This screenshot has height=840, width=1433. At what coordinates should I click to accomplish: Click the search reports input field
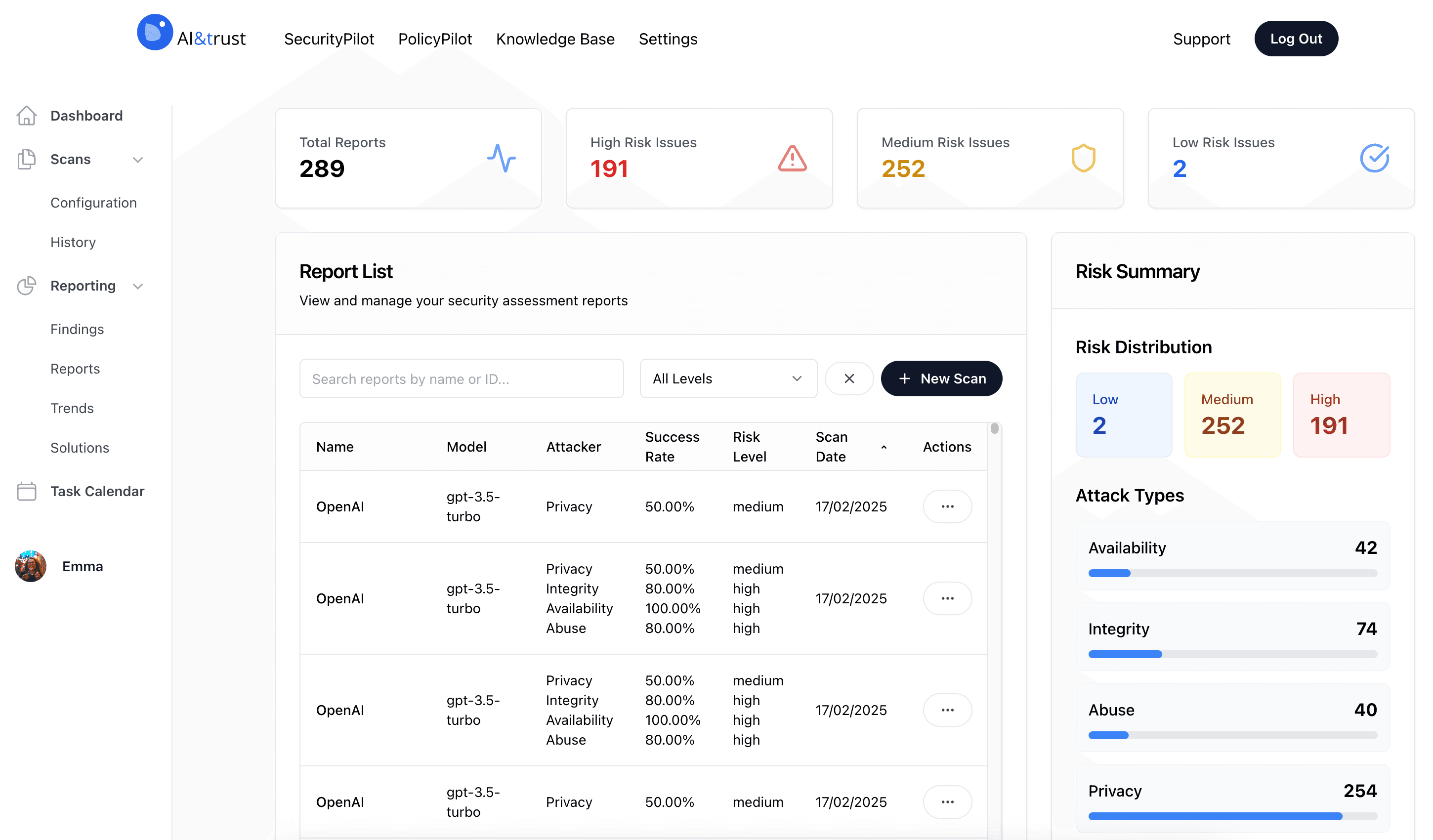[461, 379]
